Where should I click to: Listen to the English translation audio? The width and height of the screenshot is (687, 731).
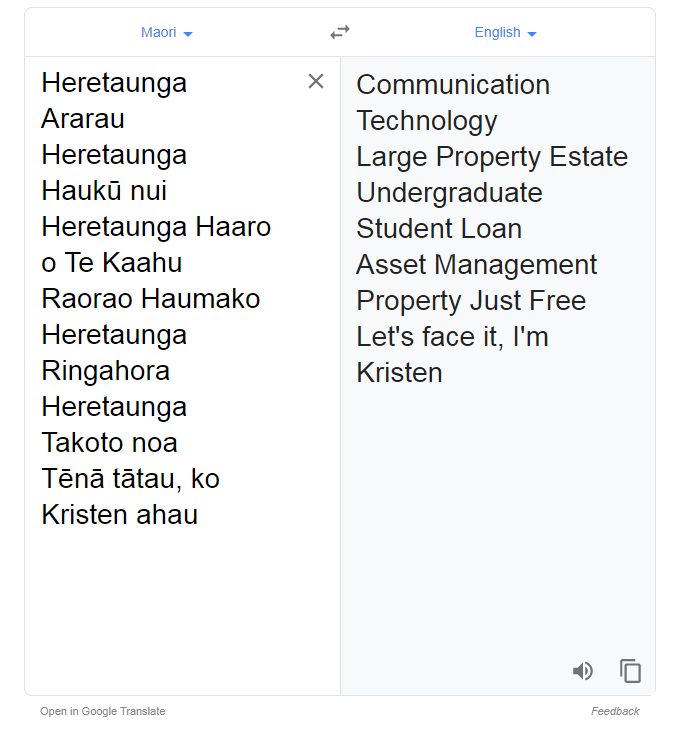(583, 671)
